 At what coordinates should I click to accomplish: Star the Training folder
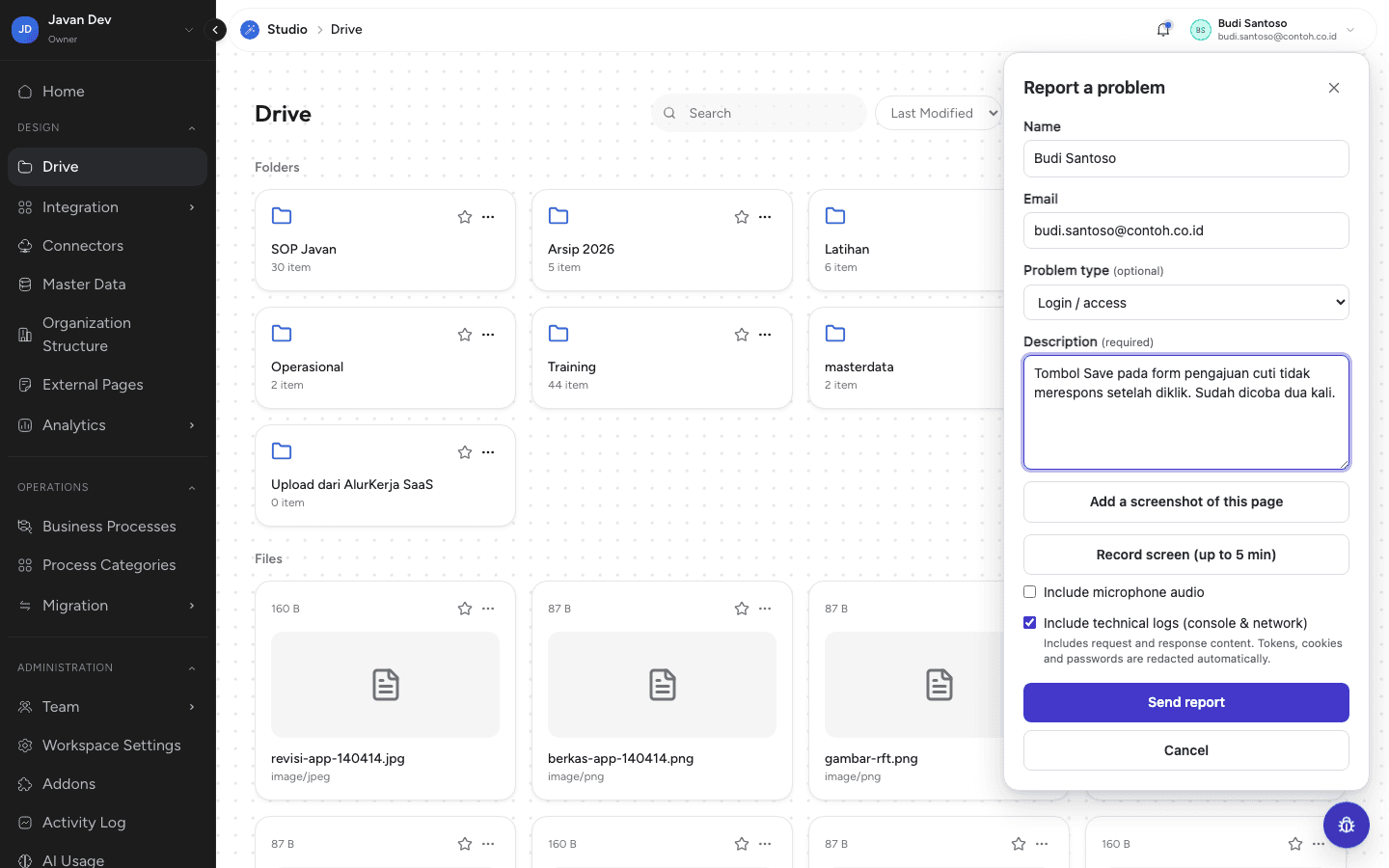pos(742,335)
